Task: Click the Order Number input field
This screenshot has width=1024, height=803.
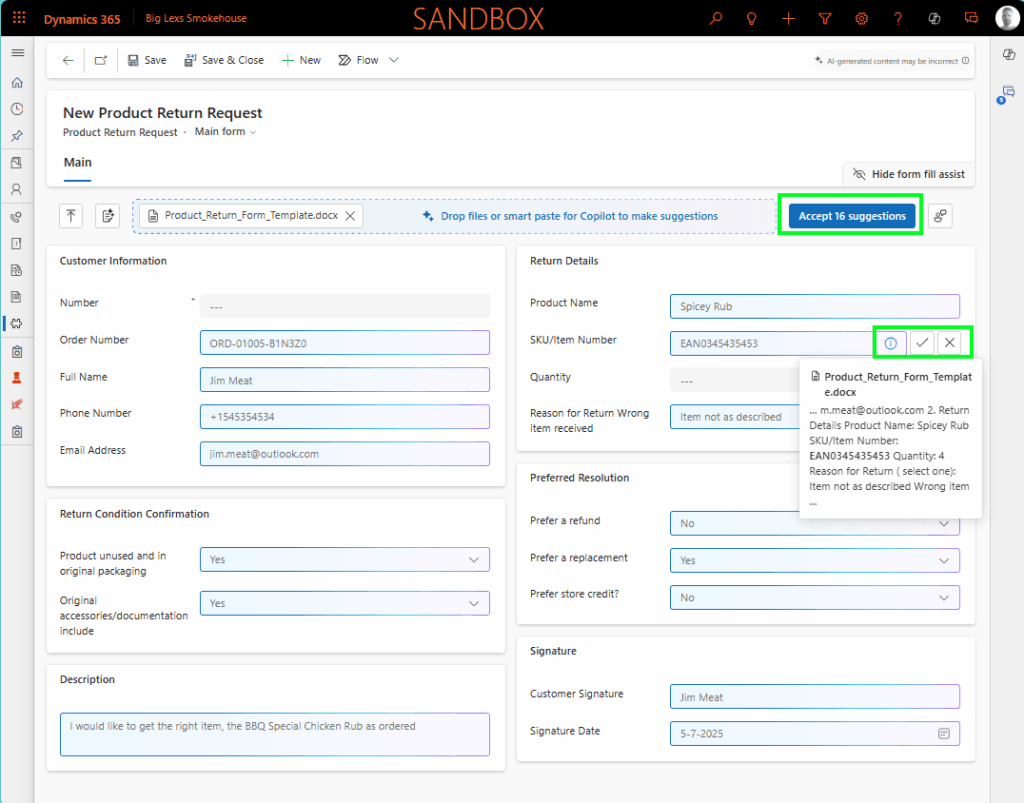Action: (x=344, y=343)
